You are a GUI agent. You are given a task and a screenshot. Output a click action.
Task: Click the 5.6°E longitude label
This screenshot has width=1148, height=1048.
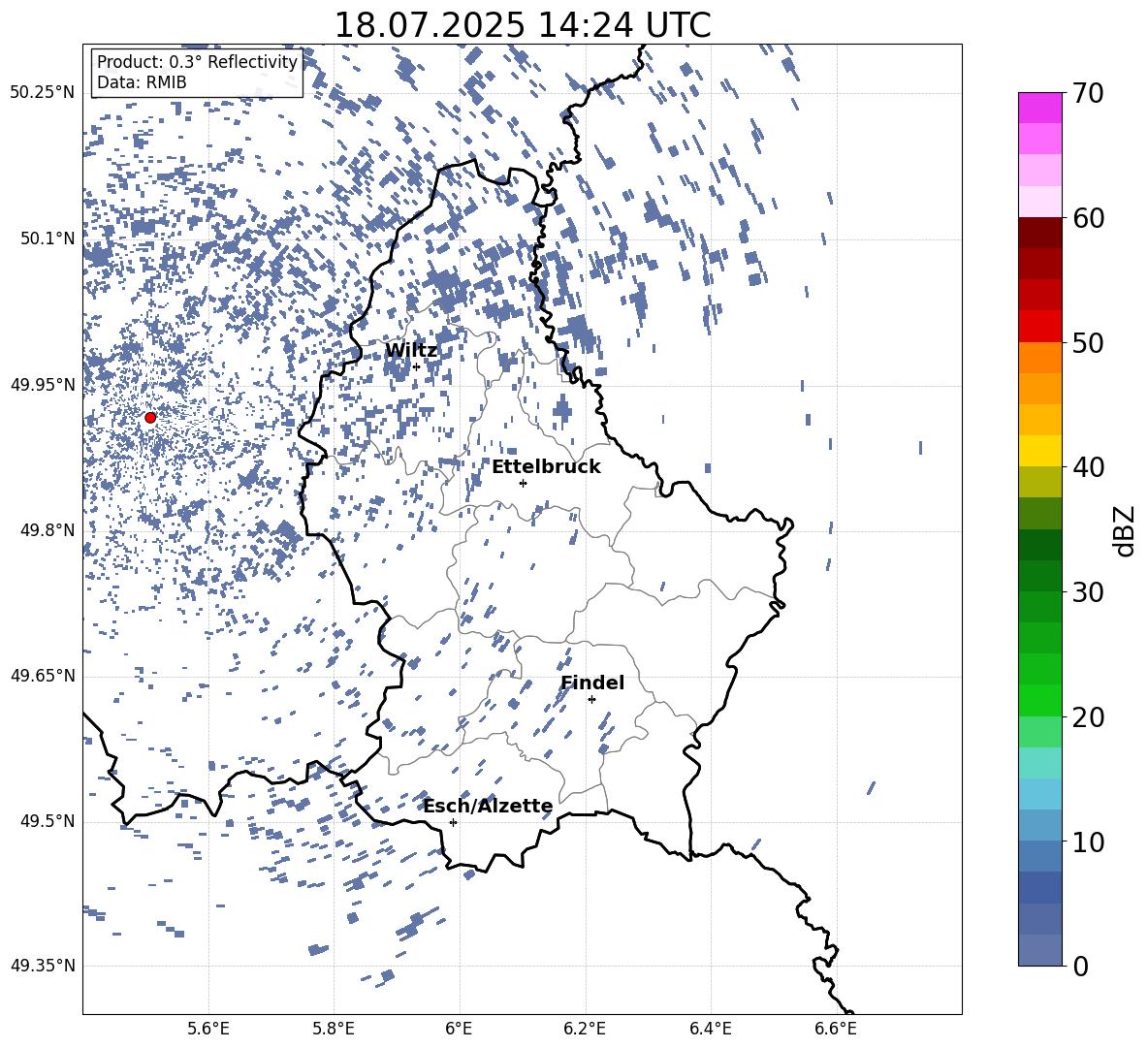click(x=208, y=1029)
